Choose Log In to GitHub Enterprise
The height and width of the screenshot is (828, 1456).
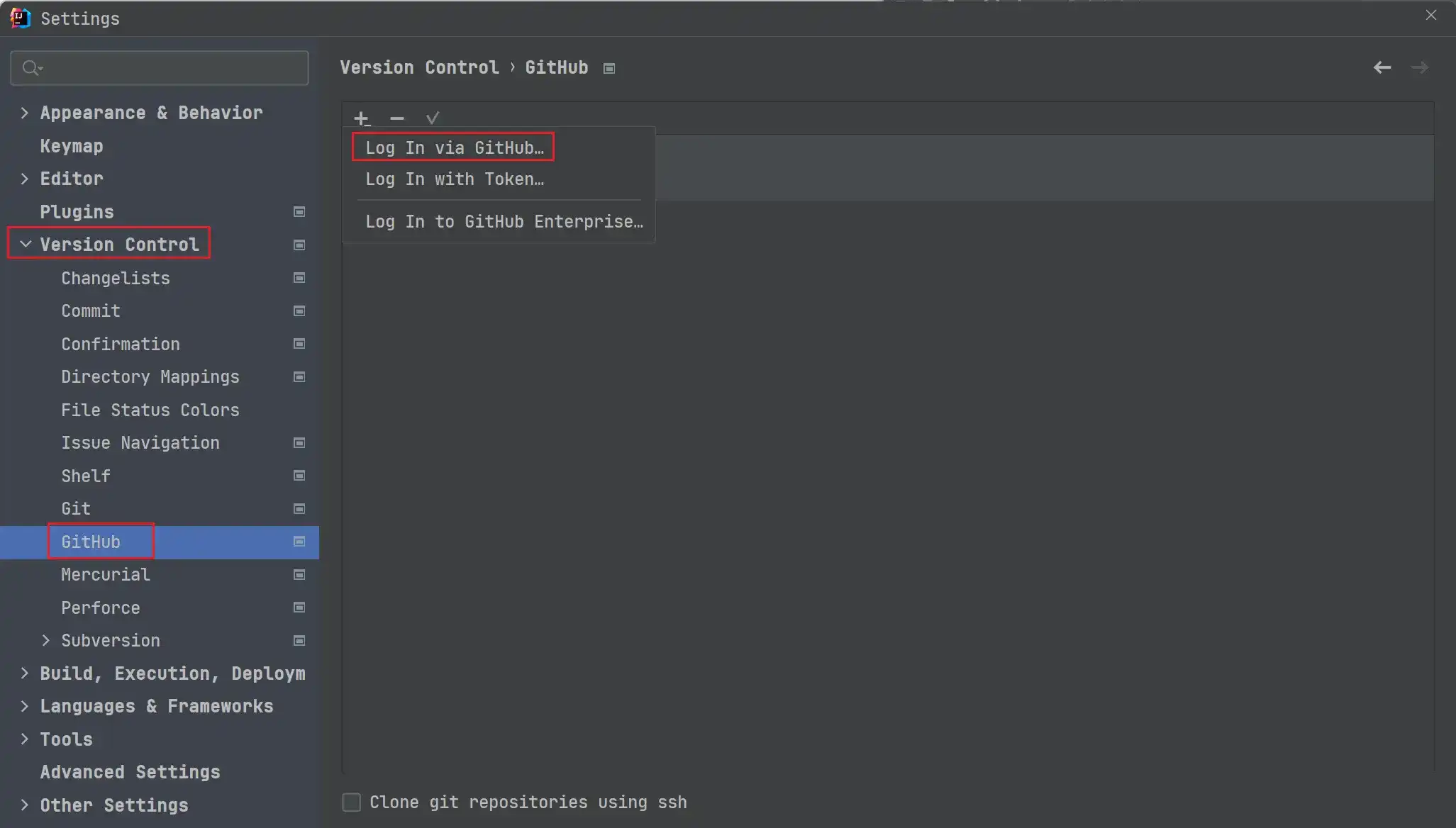click(x=504, y=222)
